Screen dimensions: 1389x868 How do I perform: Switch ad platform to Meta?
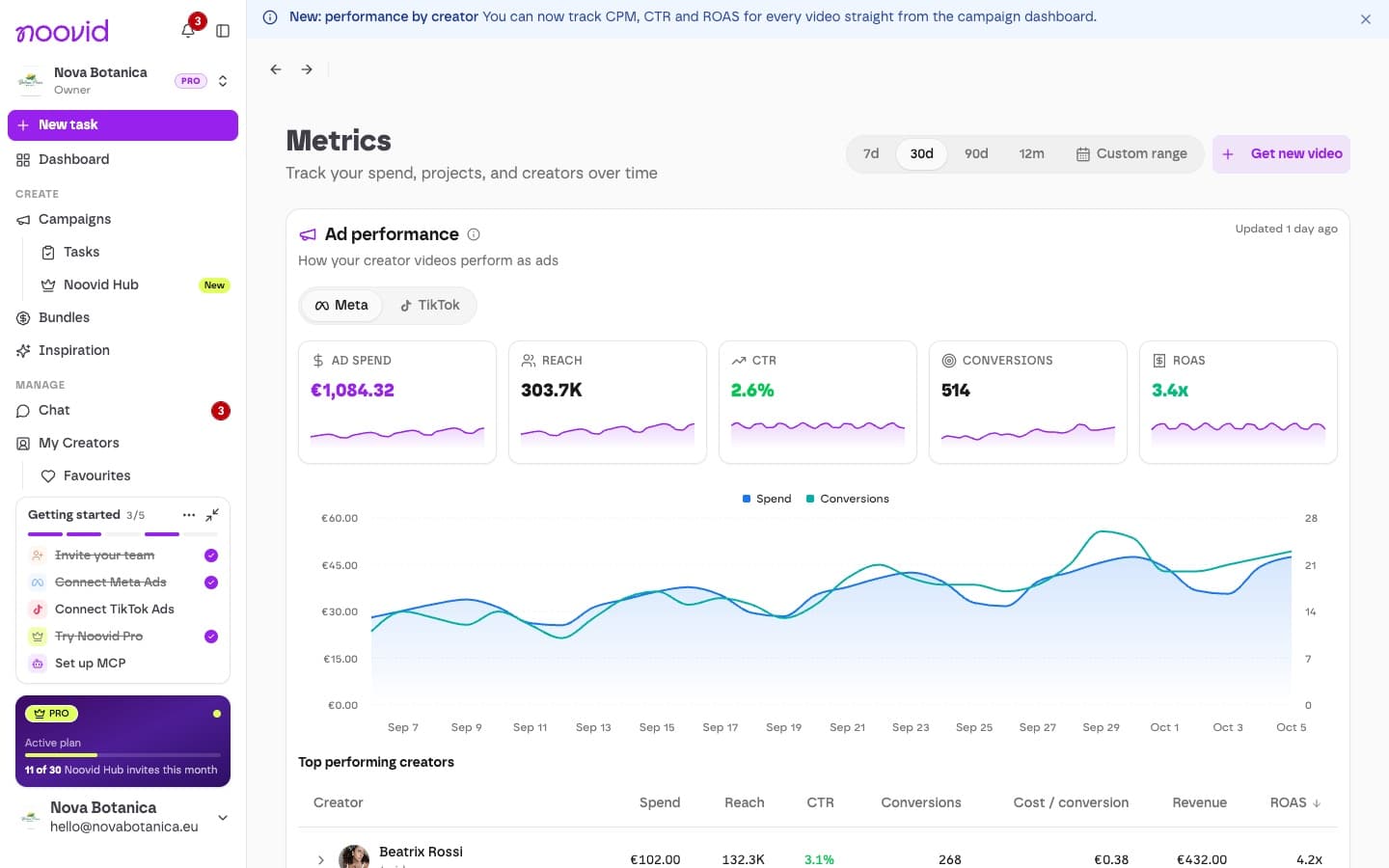click(341, 306)
